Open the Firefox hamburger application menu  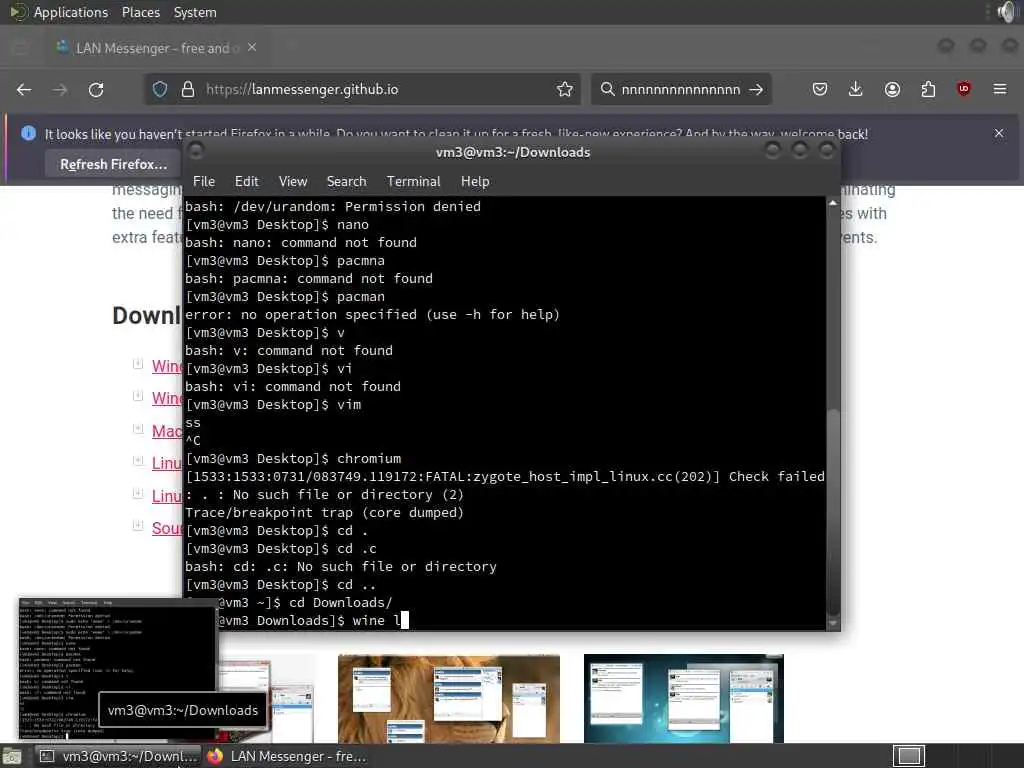click(1000, 89)
